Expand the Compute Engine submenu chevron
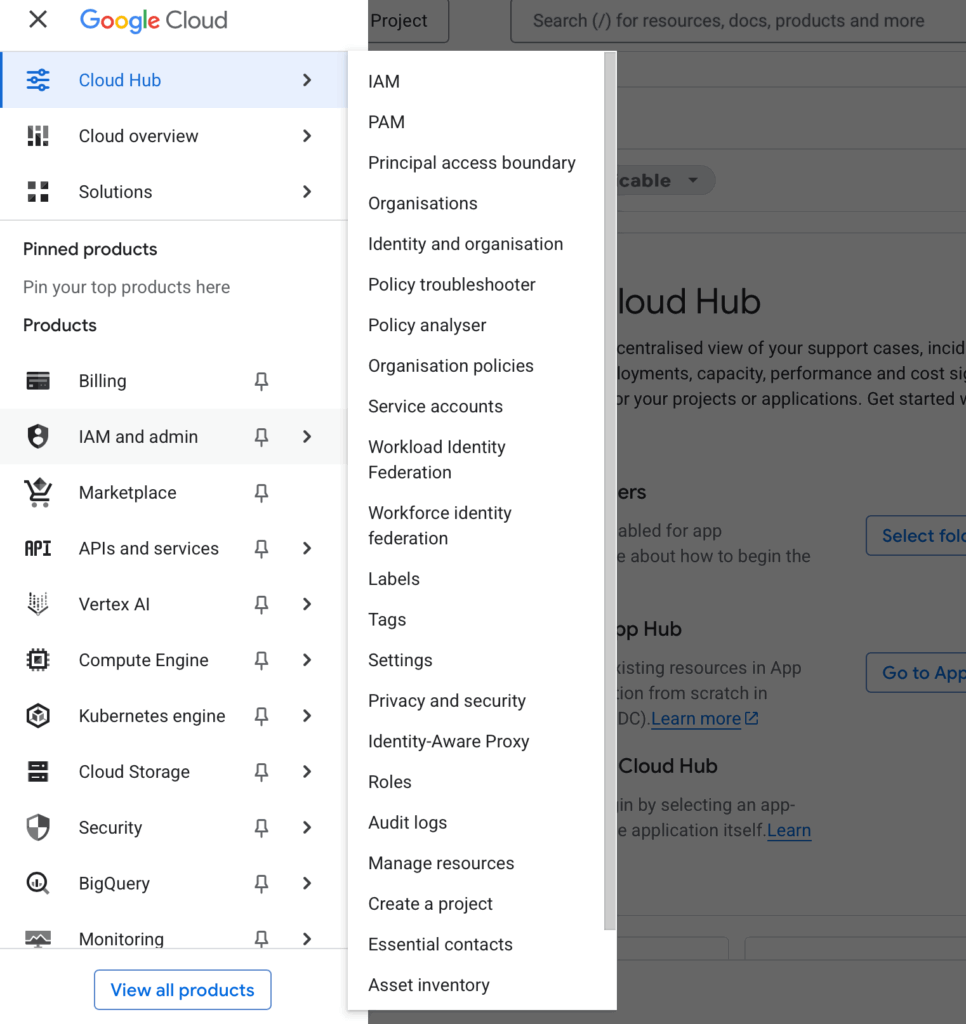This screenshot has width=966, height=1024. (307, 660)
